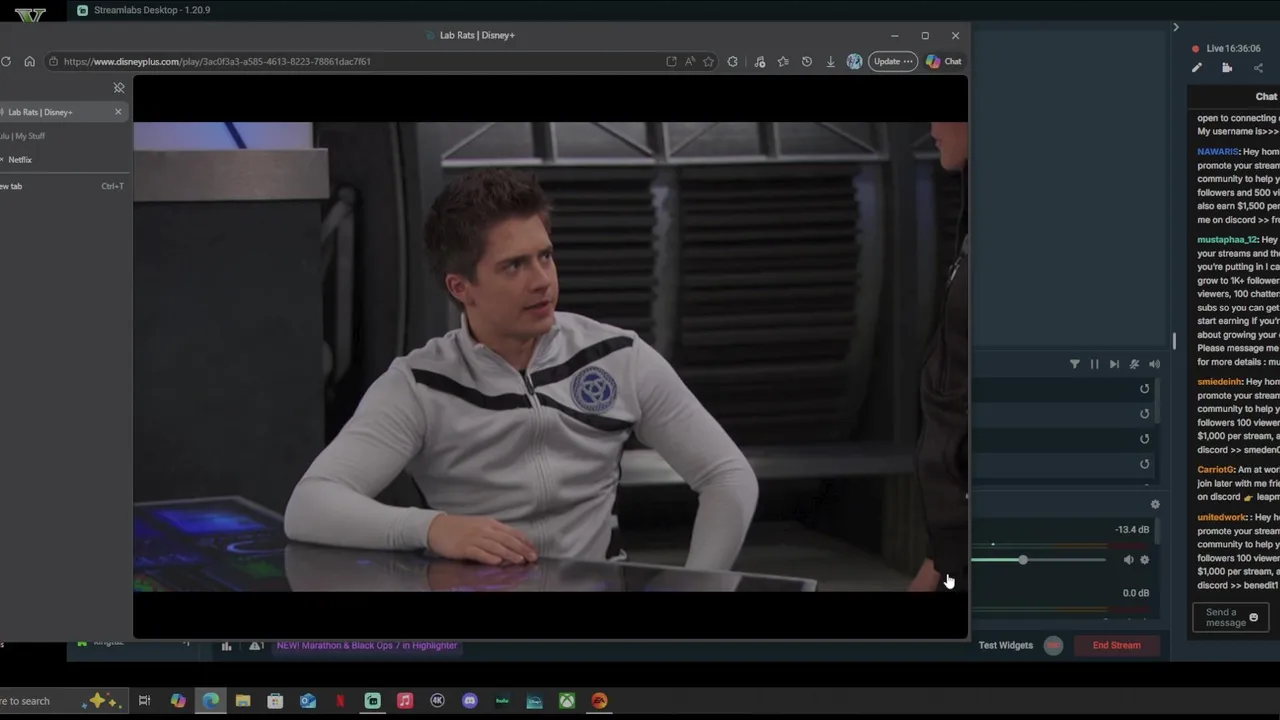Replay the fourth recent event
The width and height of the screenshot is (1280, 720).
click(x=1144, y=464)
